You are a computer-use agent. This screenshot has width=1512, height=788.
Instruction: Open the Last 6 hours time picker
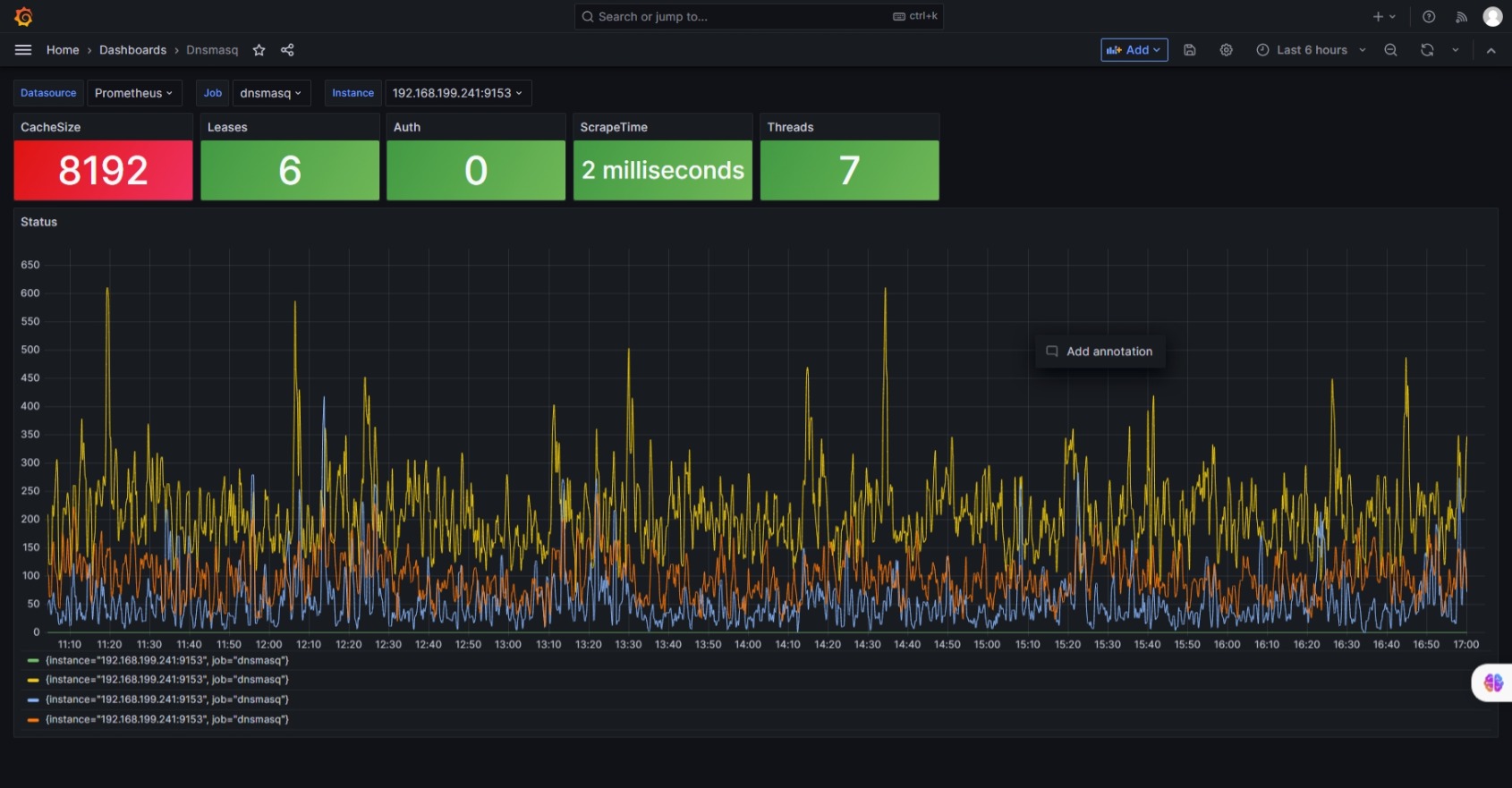1311,50
